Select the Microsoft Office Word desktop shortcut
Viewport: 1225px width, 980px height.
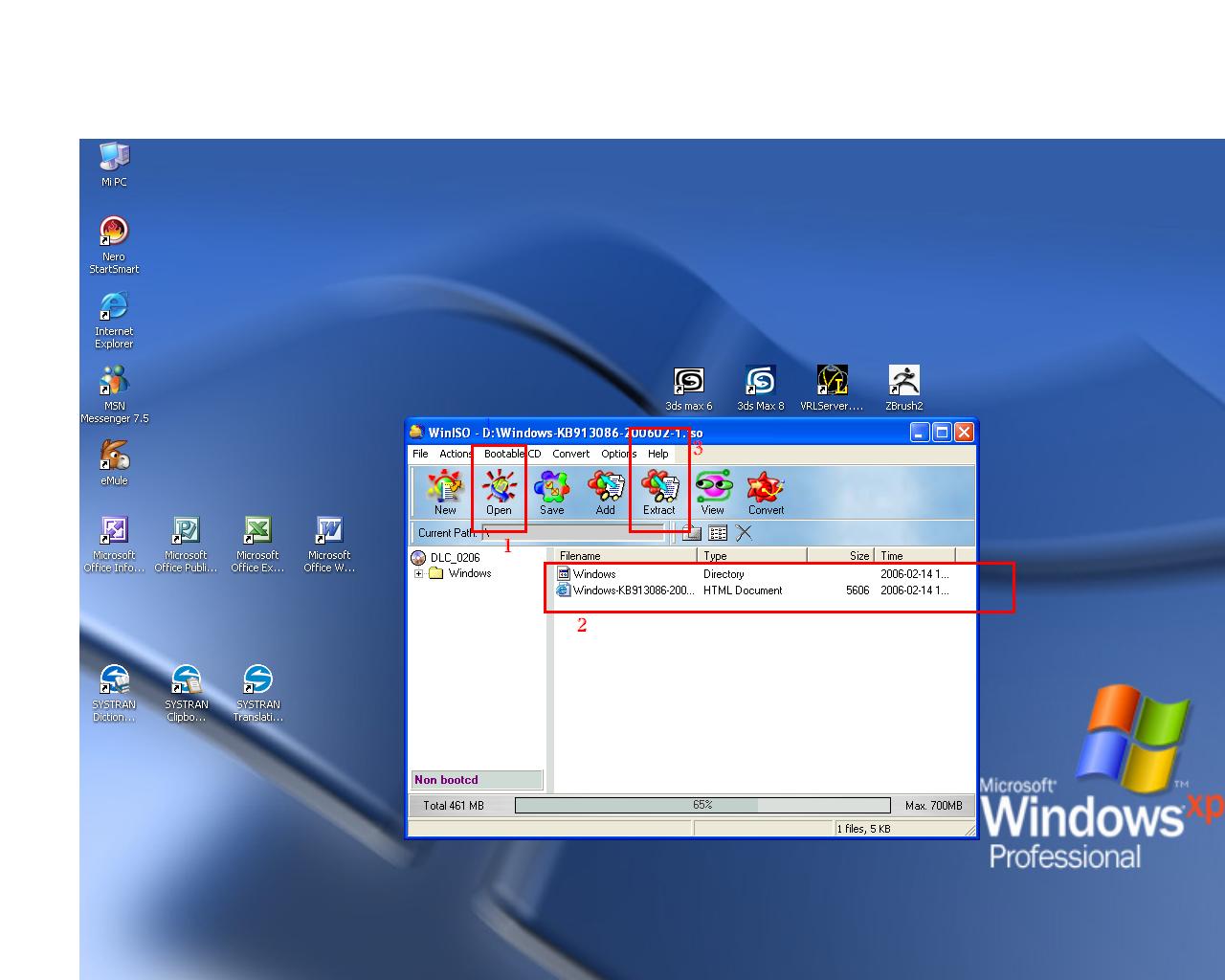point(329,544)
